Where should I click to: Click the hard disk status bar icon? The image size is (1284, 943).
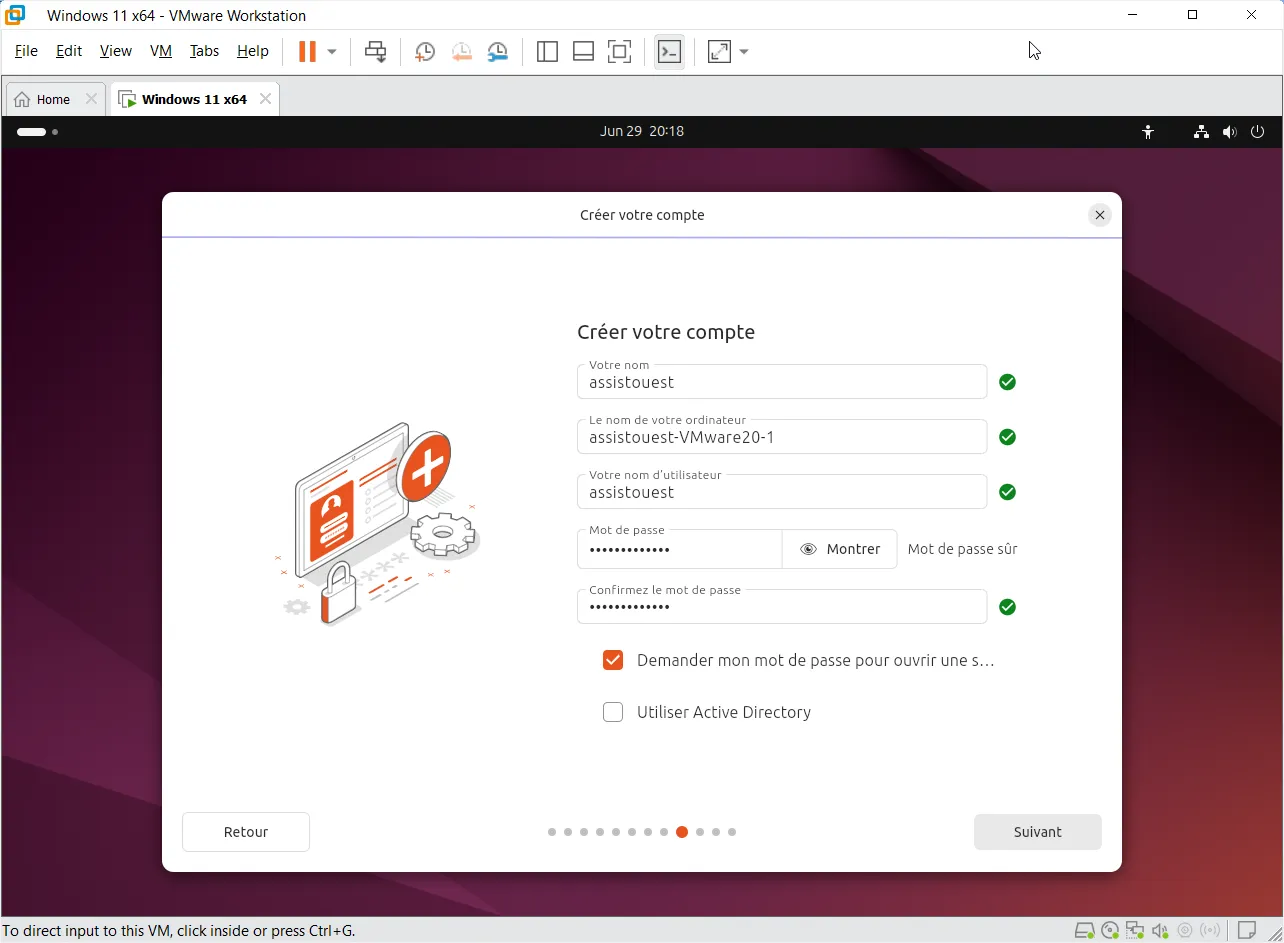pyautogui.click(x=1084, y=931)
